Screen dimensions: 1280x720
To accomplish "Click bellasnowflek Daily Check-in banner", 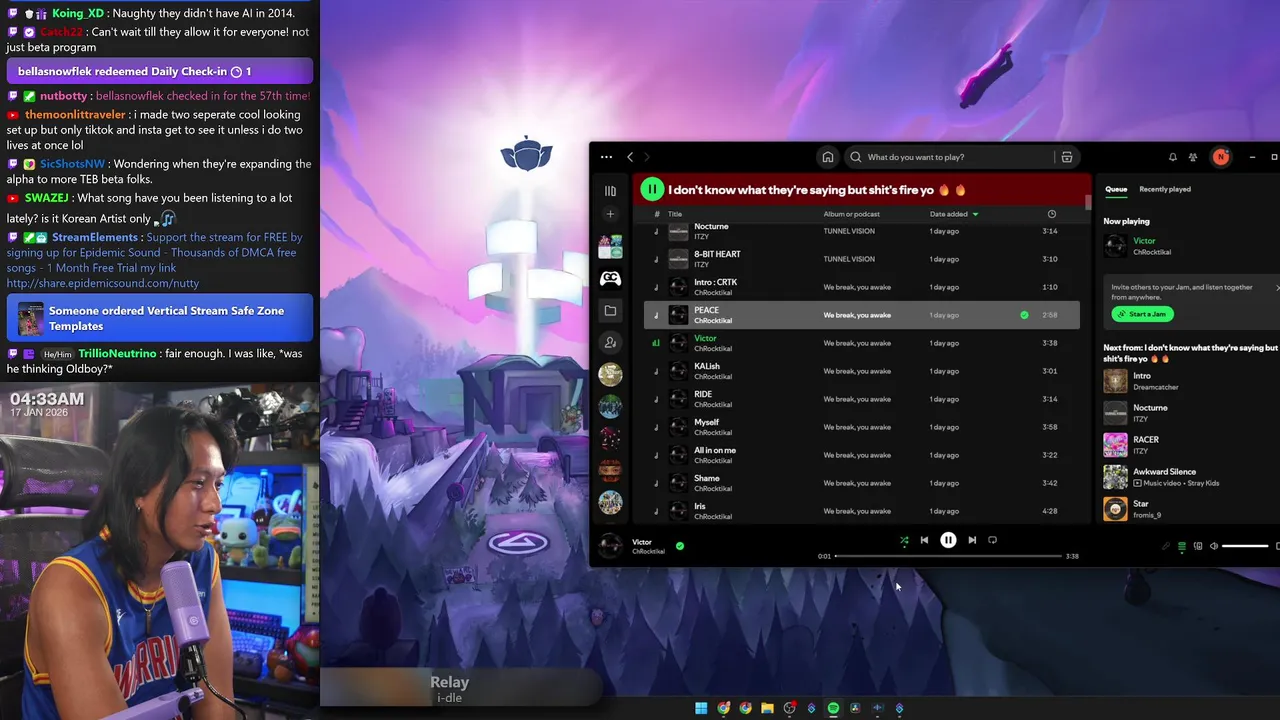I will 160,72.
